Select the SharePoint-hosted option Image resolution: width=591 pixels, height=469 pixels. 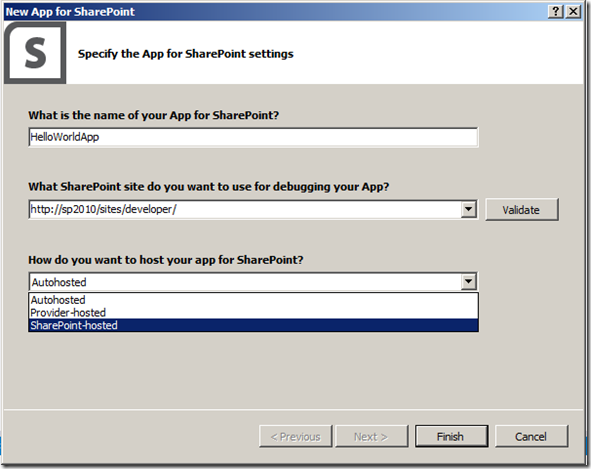253,325
